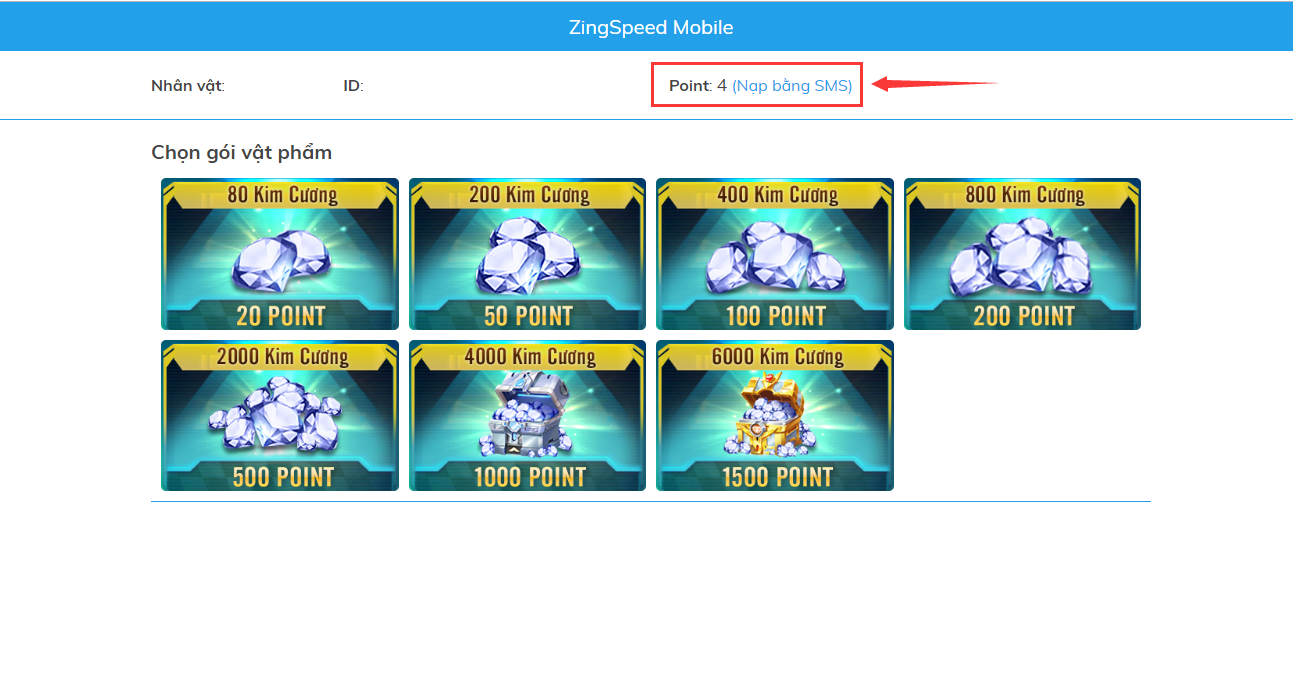Select the 80 Kim Cương 20 POINT package
The height and width of the screenshot is (688, 1293).
[280, 254]
